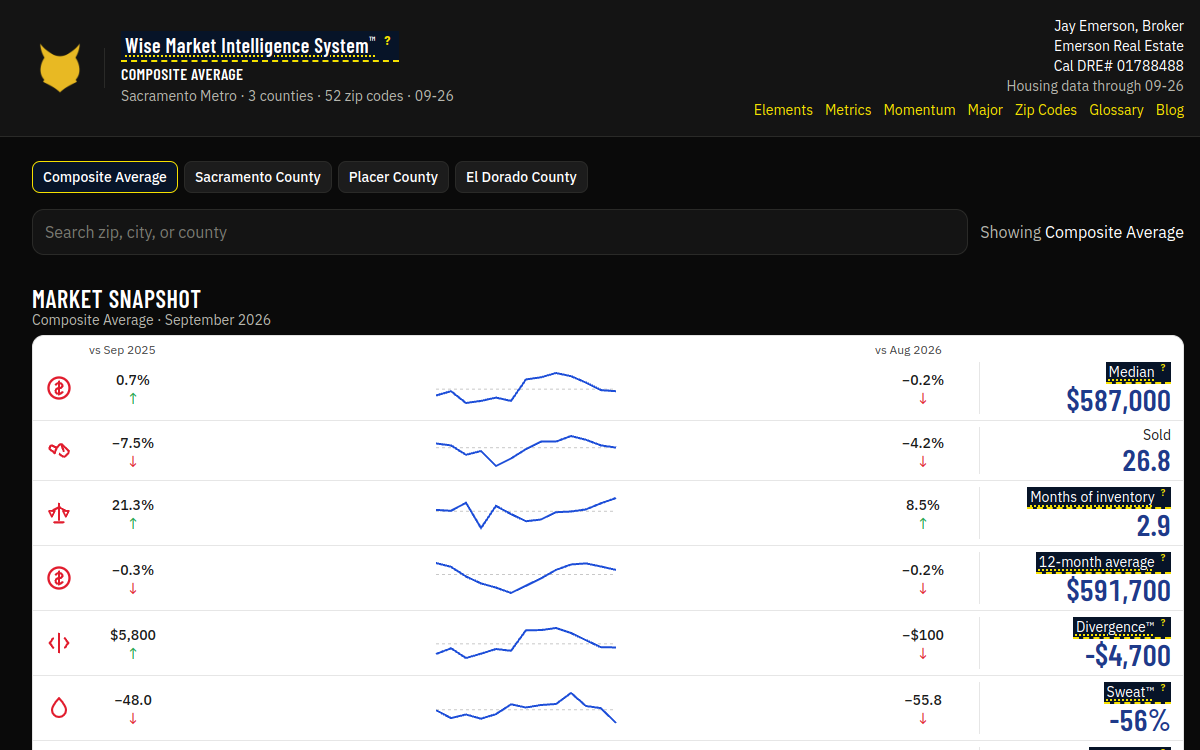The width and height of the screenshot is (1200, 750).
Task: Click the MARKET SNAPSHOT heading
Action: pyautogui.click(x=117, y=299)
